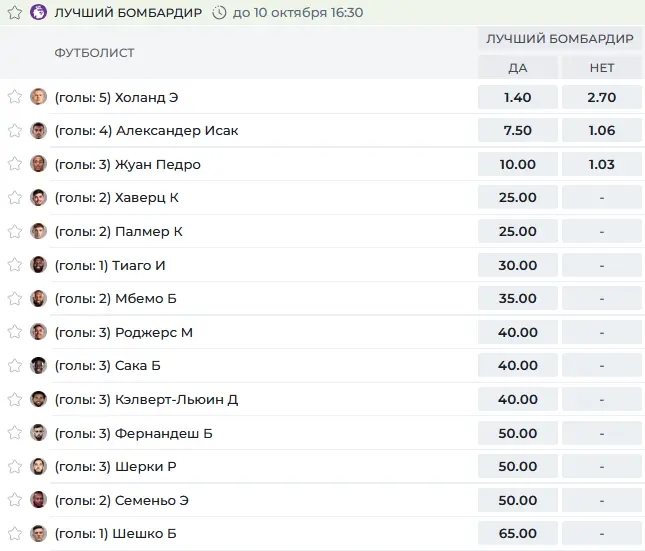645x551 pixels.
Task: Select 2.70 НЕТ odds for Холанд
Action: tap(601, 97)
